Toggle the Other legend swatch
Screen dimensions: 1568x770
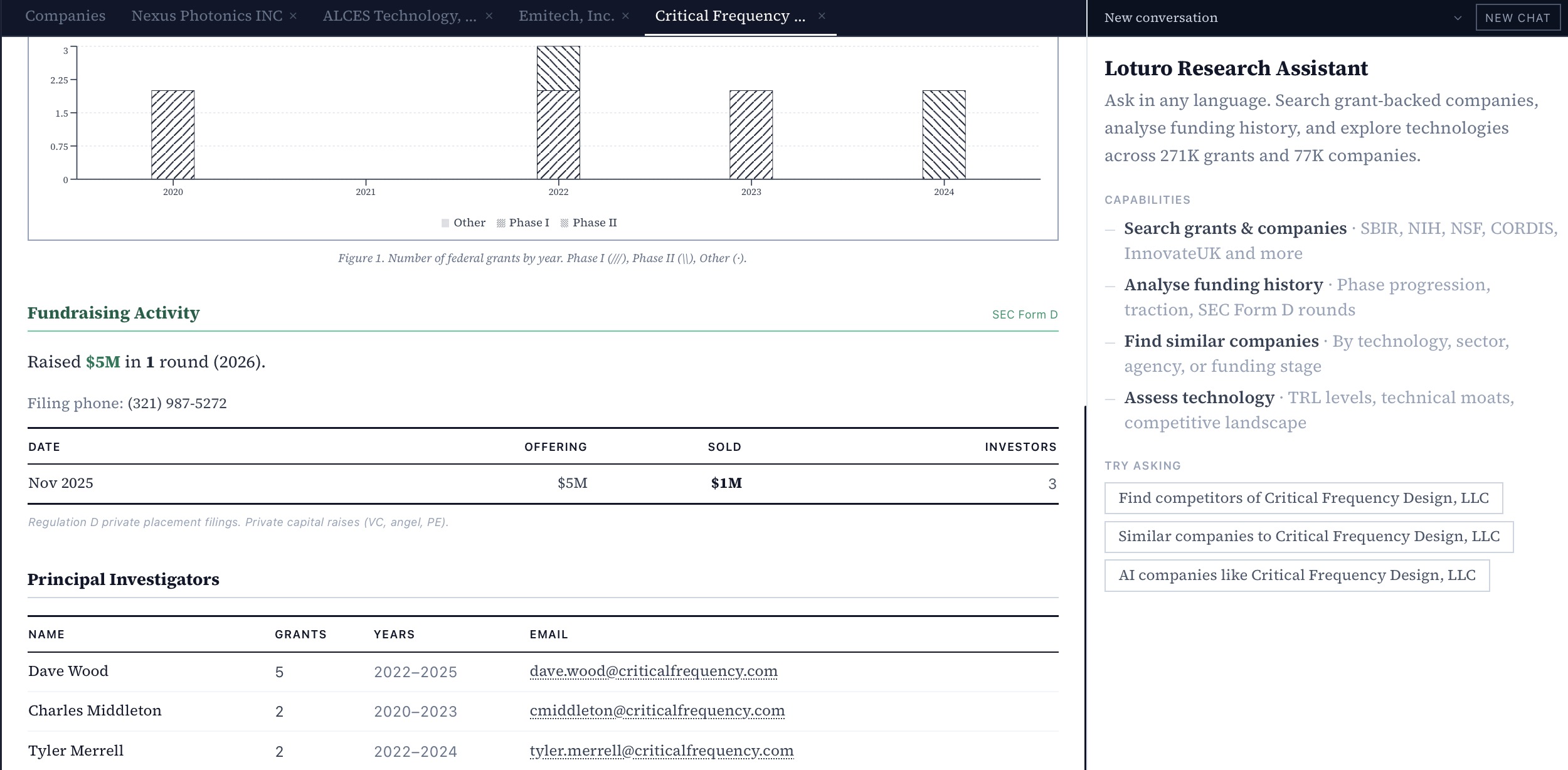(445, 223)
